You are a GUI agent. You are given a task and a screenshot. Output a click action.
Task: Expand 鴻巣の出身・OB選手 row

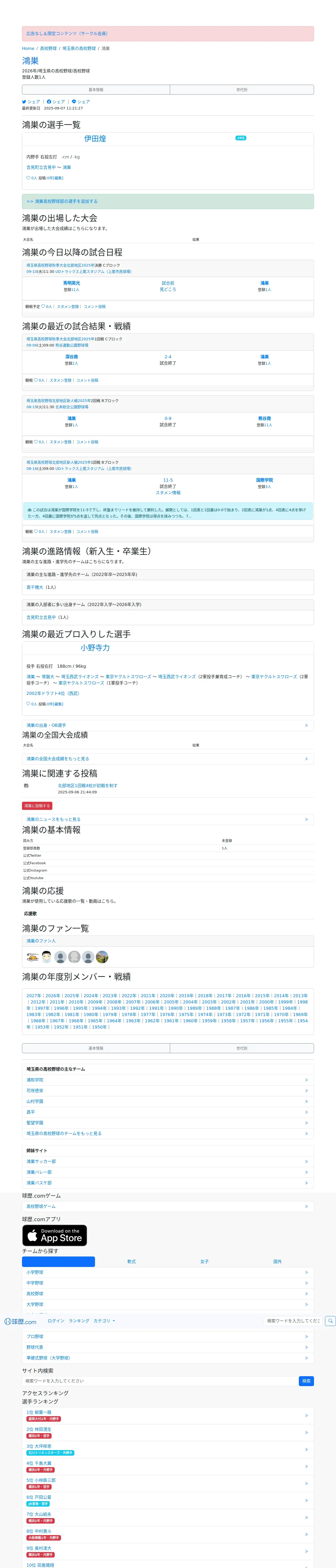168,725
